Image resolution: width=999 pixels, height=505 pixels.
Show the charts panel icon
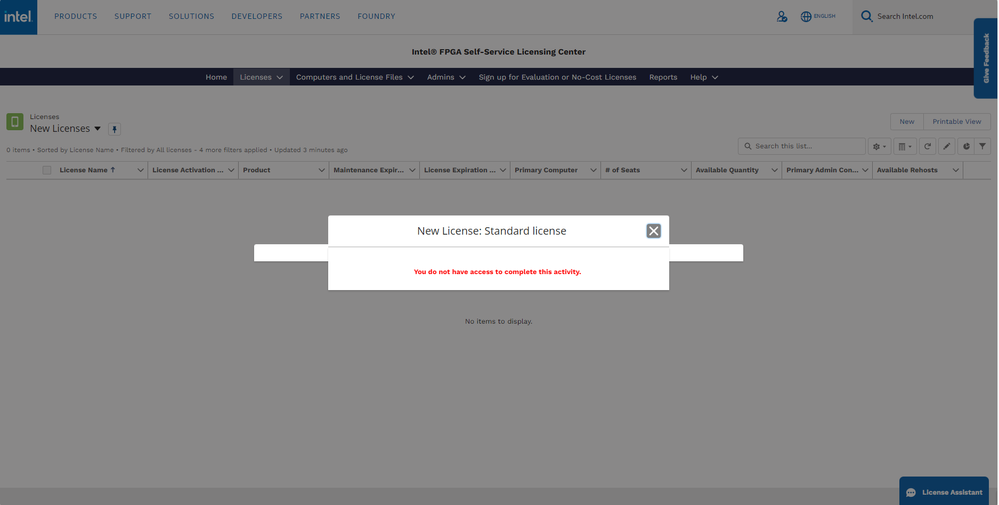(966, 146)
